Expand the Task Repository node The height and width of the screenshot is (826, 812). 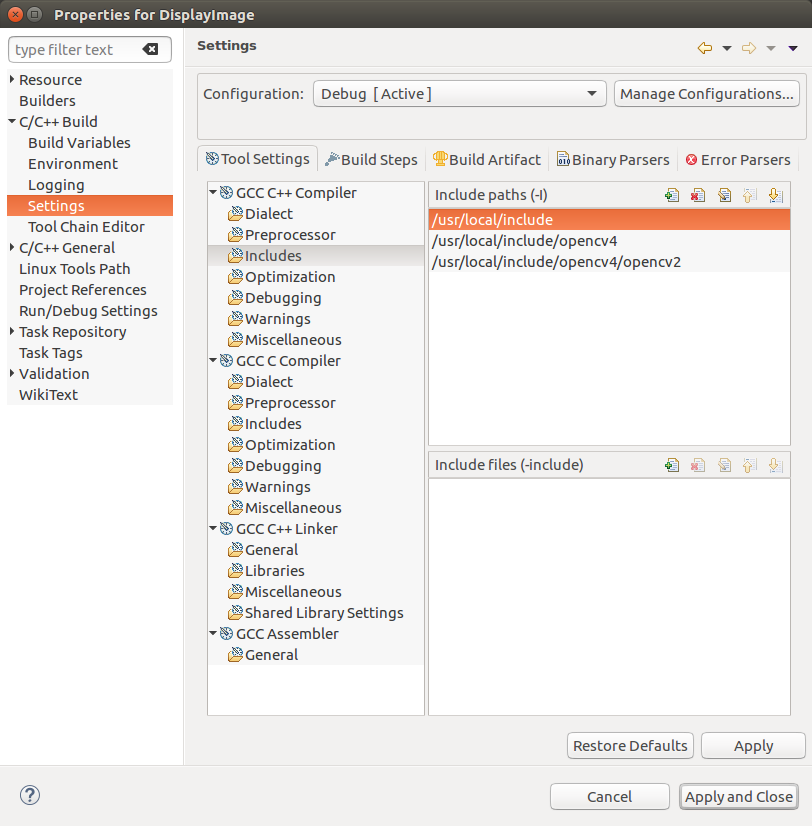tap(12, 331)
